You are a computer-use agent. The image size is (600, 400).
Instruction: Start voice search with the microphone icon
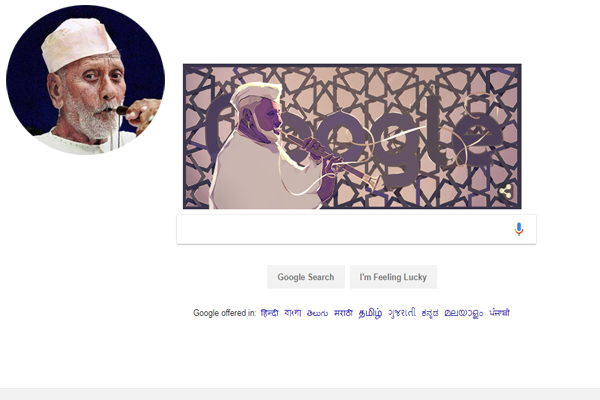[x=519, y=229]
